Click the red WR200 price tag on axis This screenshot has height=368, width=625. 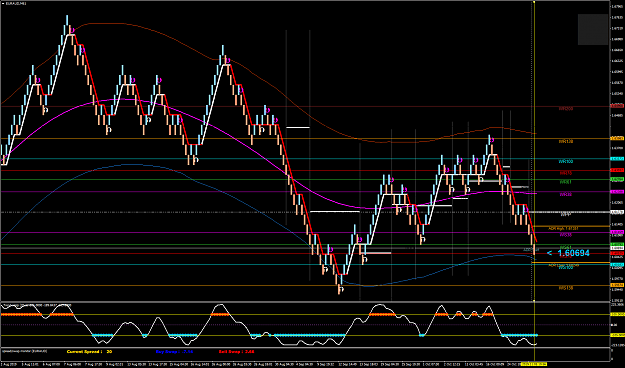pyautogui.click(x=617, y=106)
